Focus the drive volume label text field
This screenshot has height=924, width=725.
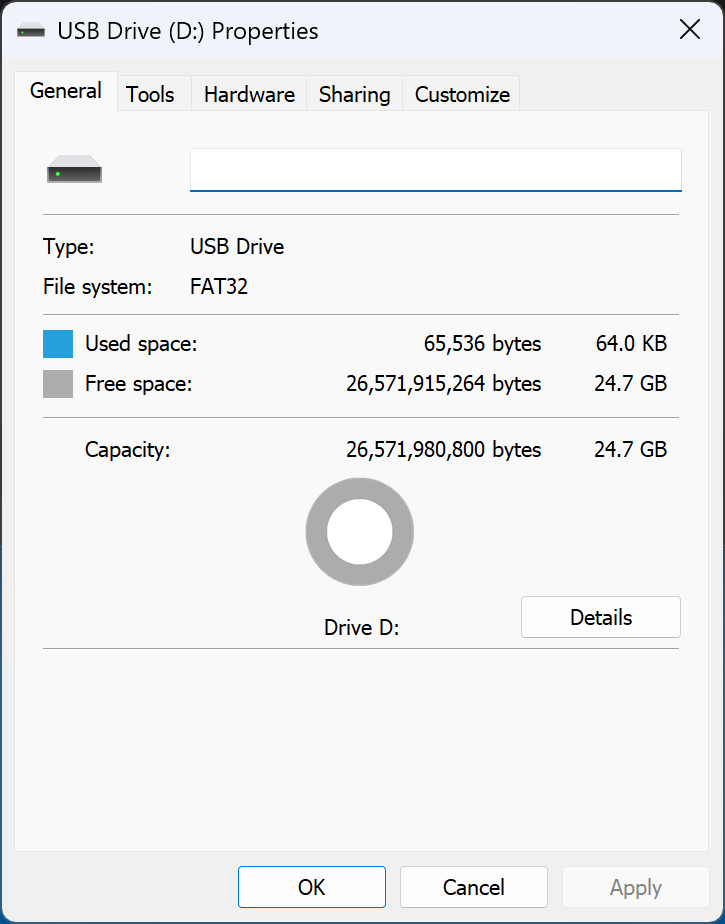point(435,170)
